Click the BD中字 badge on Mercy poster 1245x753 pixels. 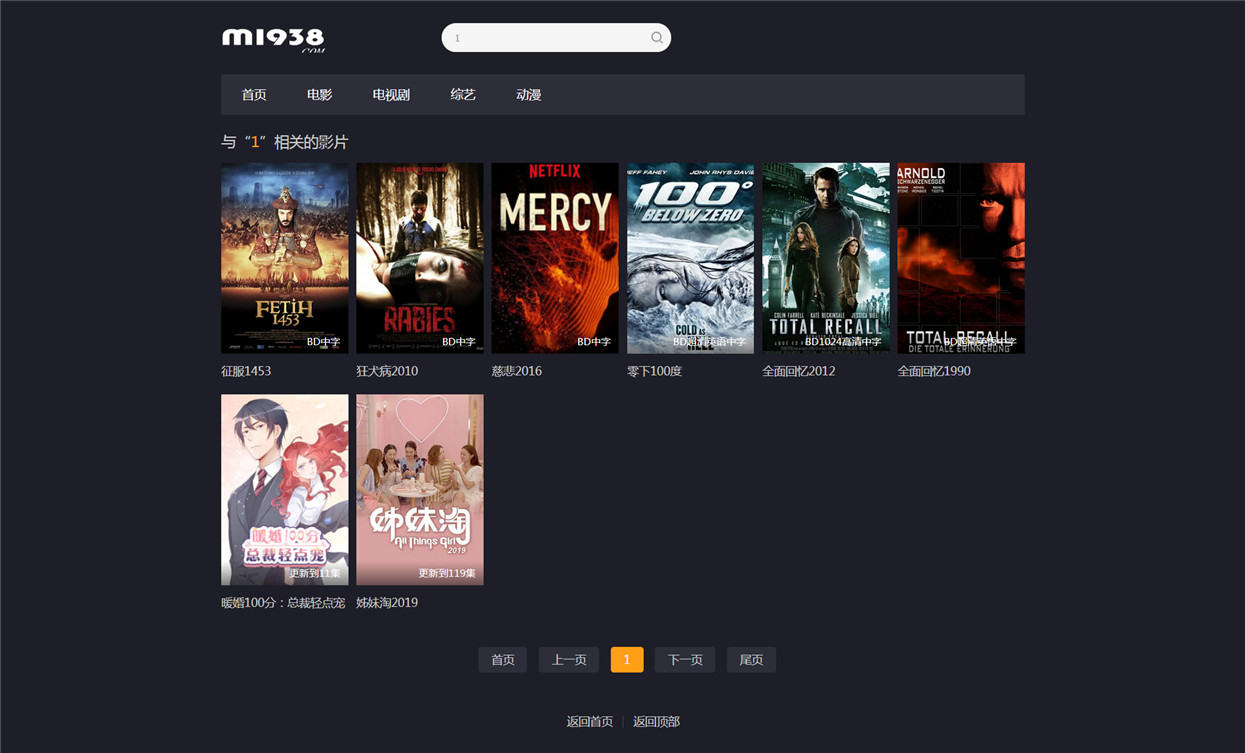point(594,342)
